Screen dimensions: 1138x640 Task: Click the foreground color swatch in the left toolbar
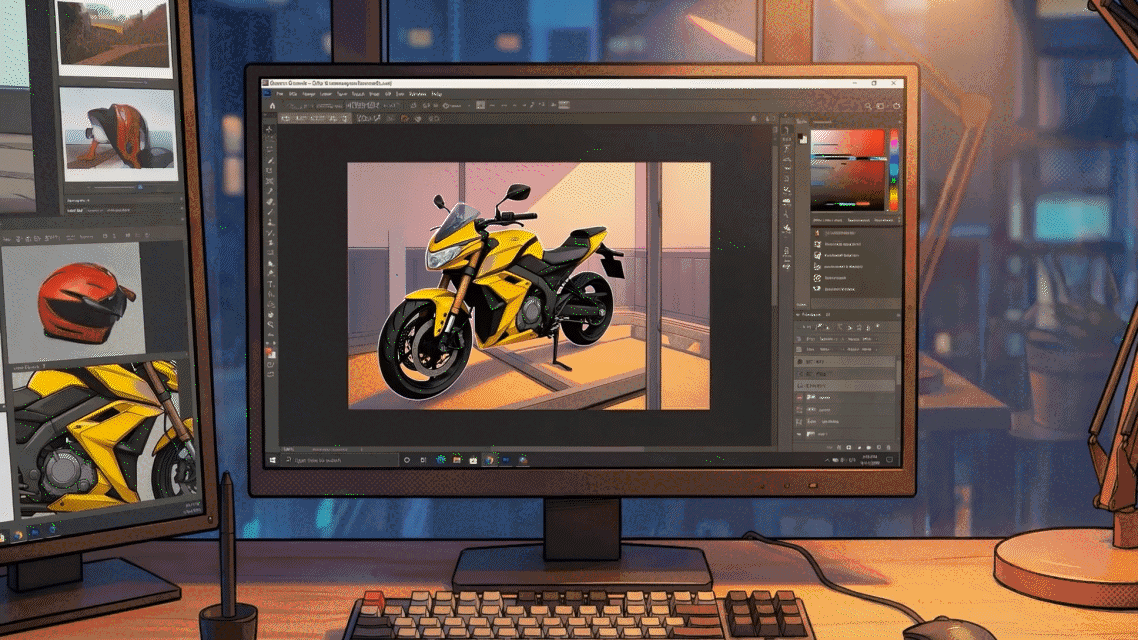269,351
